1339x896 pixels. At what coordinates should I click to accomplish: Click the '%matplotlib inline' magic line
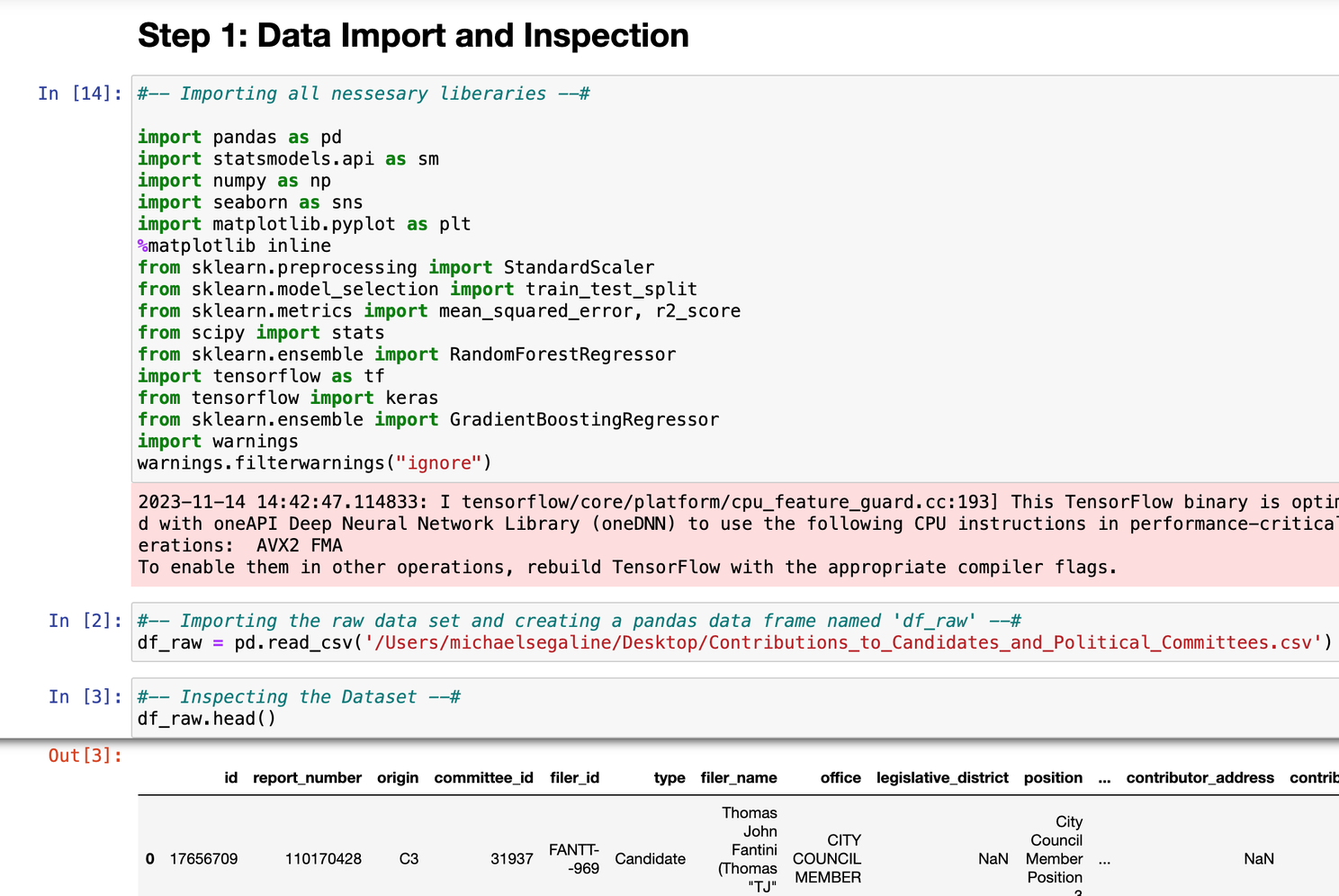(234, 246)
